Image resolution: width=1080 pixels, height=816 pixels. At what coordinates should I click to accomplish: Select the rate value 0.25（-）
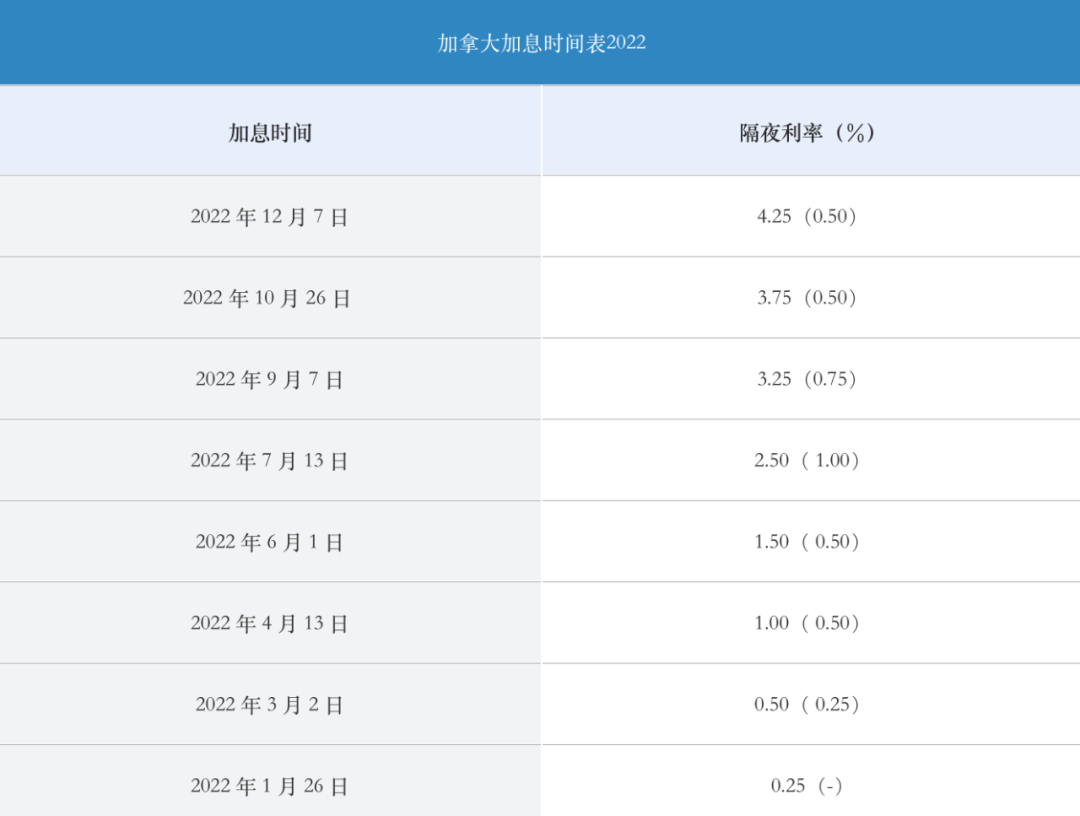[807, 785]
